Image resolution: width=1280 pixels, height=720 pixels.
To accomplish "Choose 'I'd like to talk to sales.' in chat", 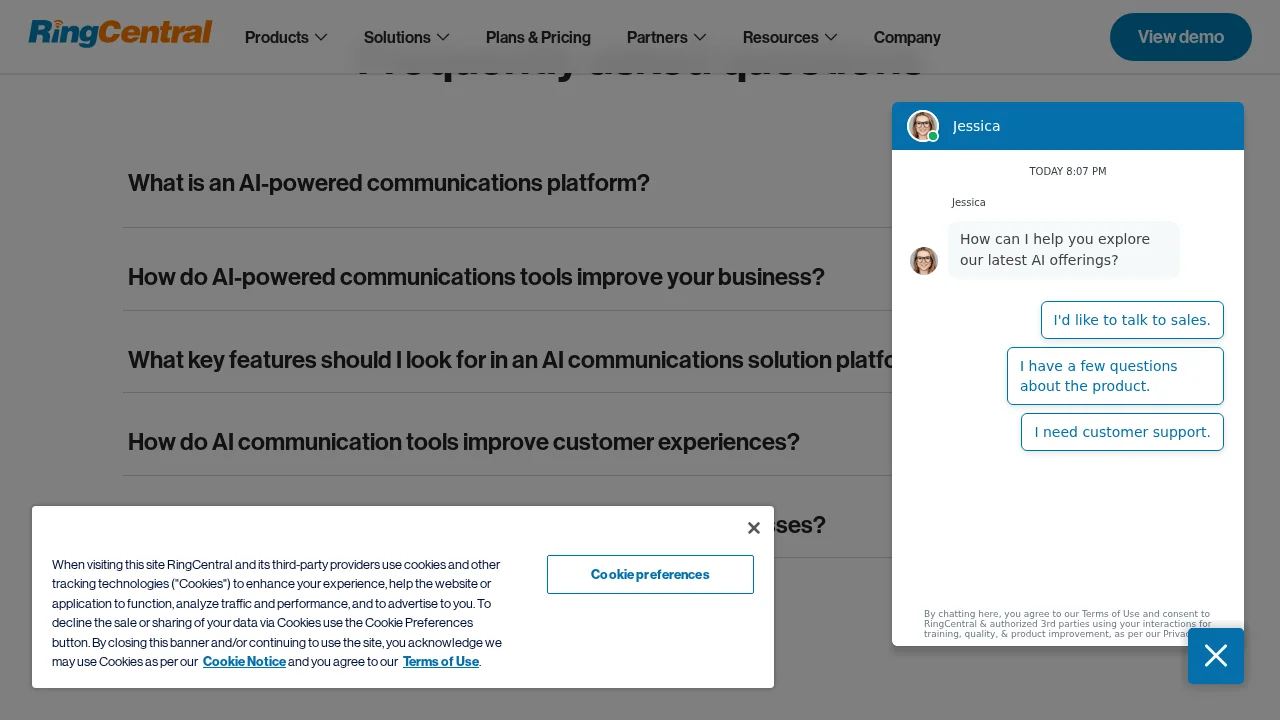I will (x=1132, y=320).
